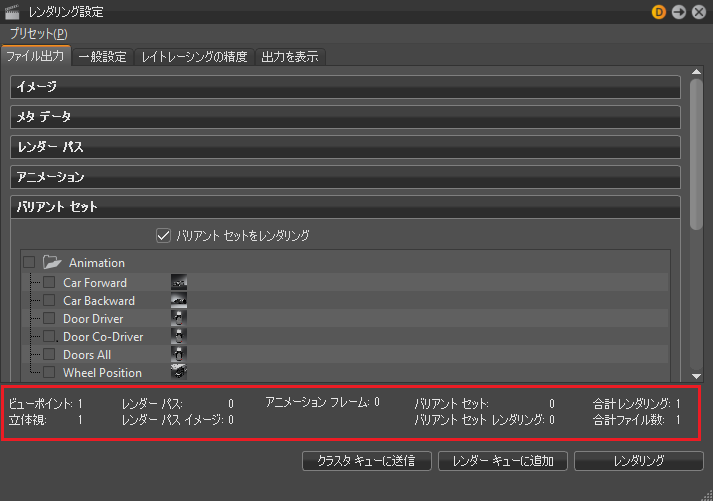Image resolution: width=713 pixels, height=501 pixels.
Task: Select the Car Backward label
Action: pyautogui.click(x=99, y=301)
